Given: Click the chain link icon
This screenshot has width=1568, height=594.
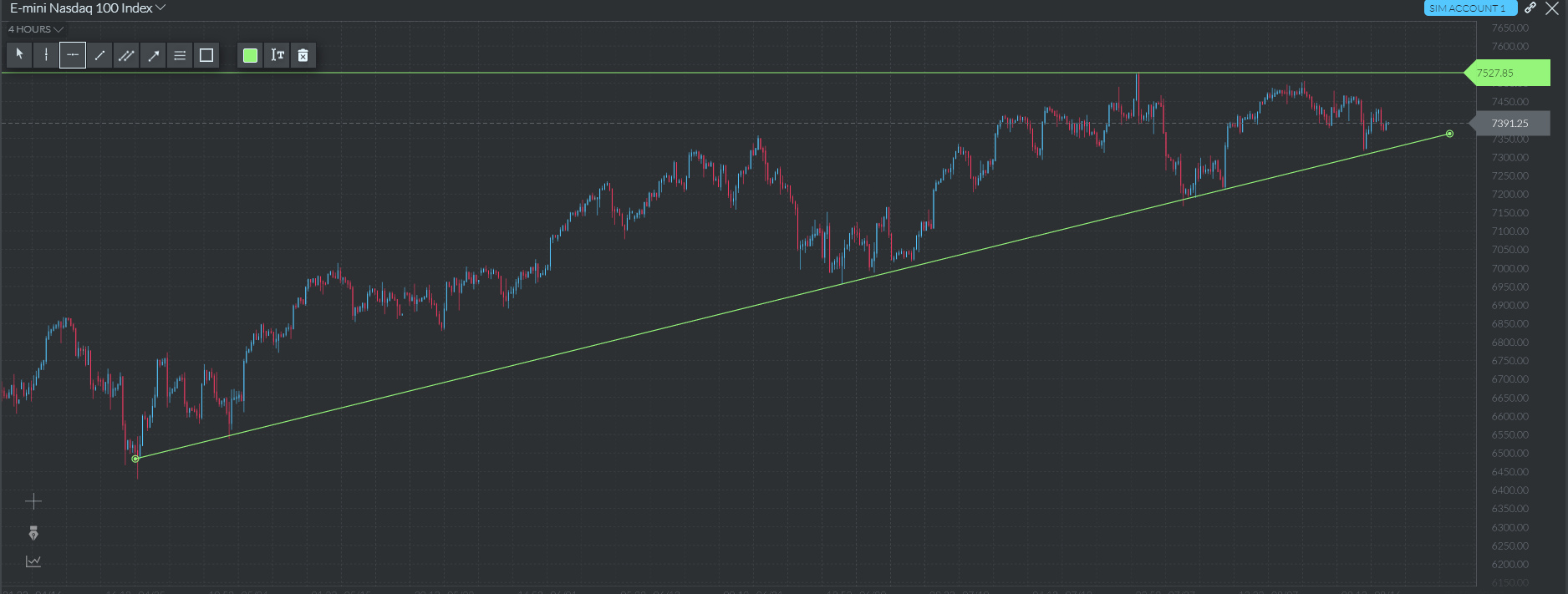Looking at the screenshot, I should [1530, 8].
